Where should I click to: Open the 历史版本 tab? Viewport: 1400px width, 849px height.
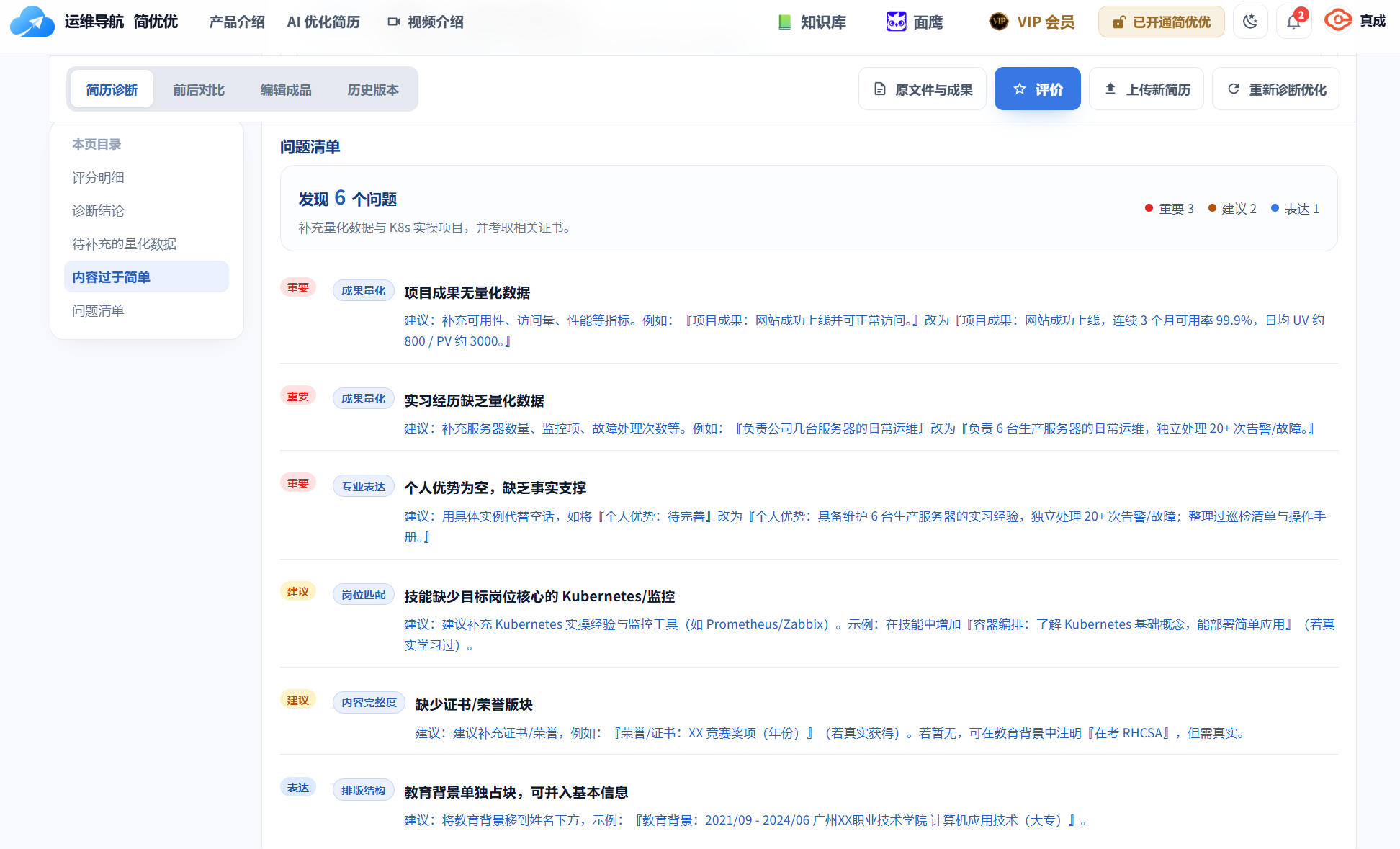click(x=373, y=89)
